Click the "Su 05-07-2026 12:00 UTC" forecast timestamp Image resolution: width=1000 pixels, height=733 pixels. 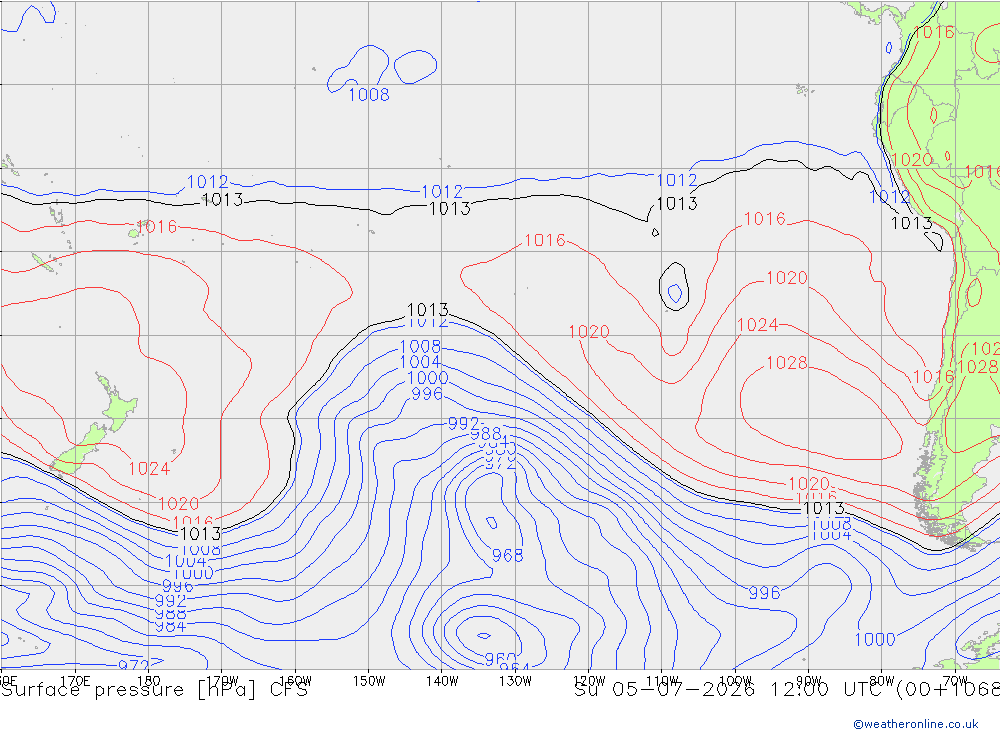732,690
